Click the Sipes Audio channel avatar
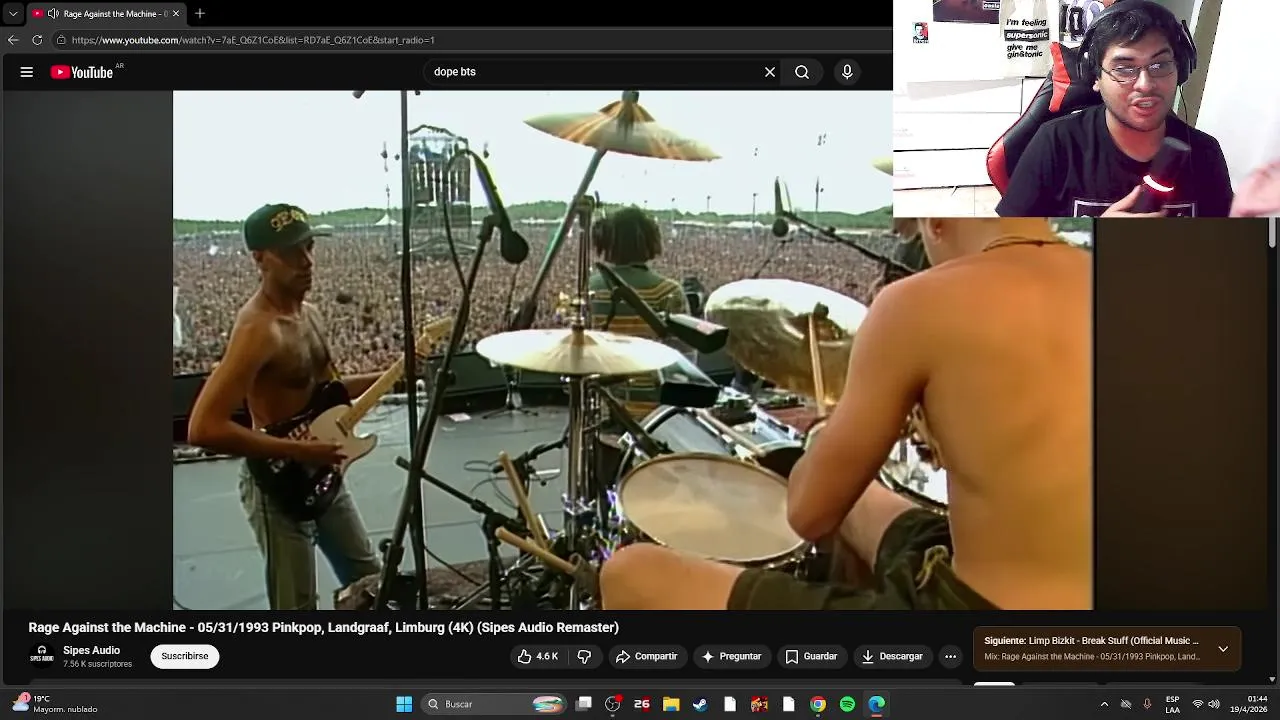 pyautogui.click(x=41, y=654)
